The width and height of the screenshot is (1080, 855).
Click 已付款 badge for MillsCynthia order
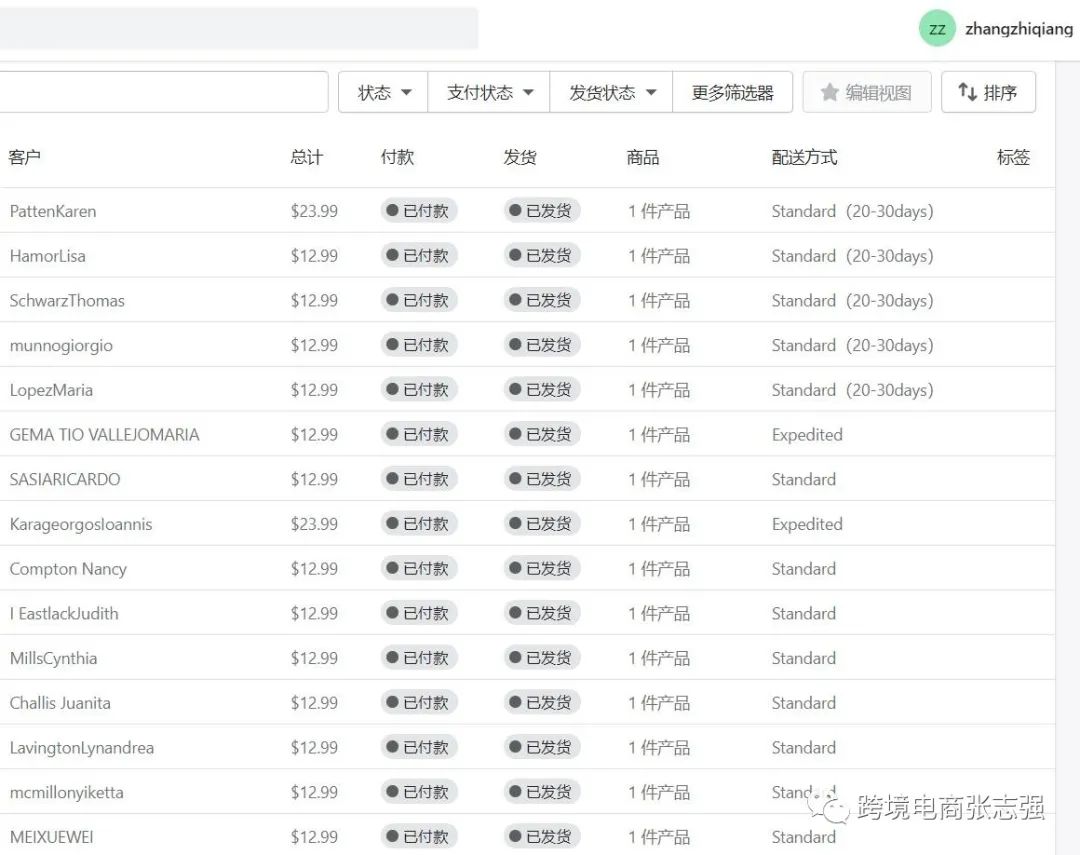click(419, 658)
